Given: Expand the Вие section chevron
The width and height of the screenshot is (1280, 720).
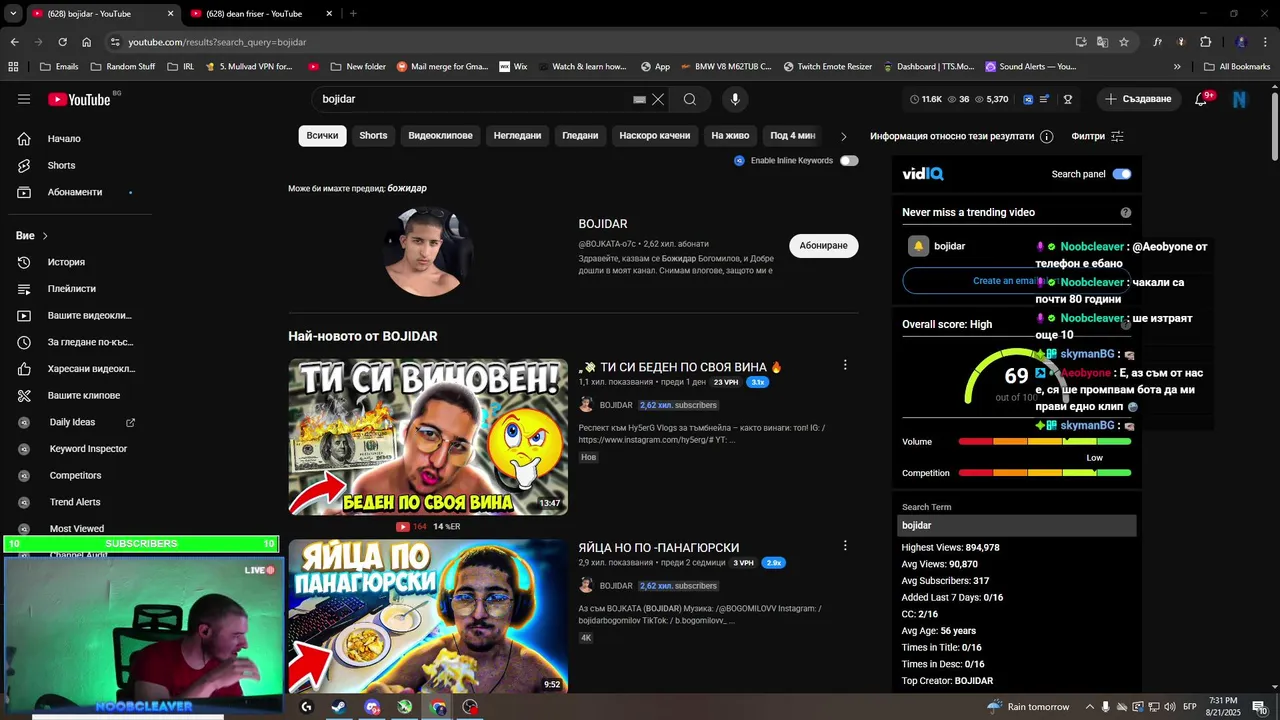Looking at the screenshot, I should point(45,236).
